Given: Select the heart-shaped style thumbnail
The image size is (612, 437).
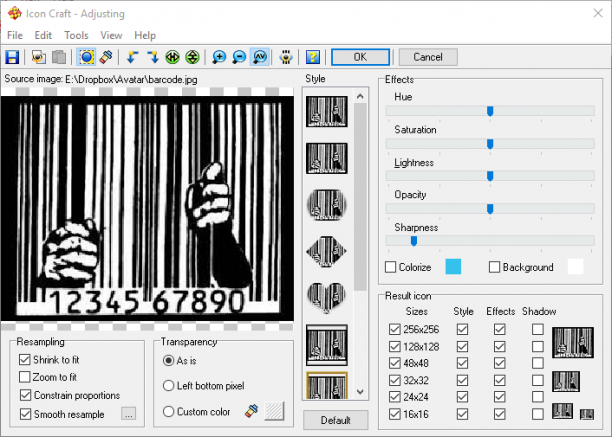Looking at the screenshot, I should [x=327, y=298].
